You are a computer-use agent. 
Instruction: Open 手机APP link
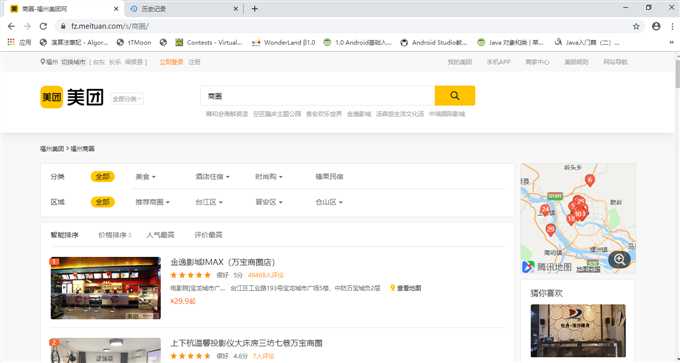[x=498, y=62]
